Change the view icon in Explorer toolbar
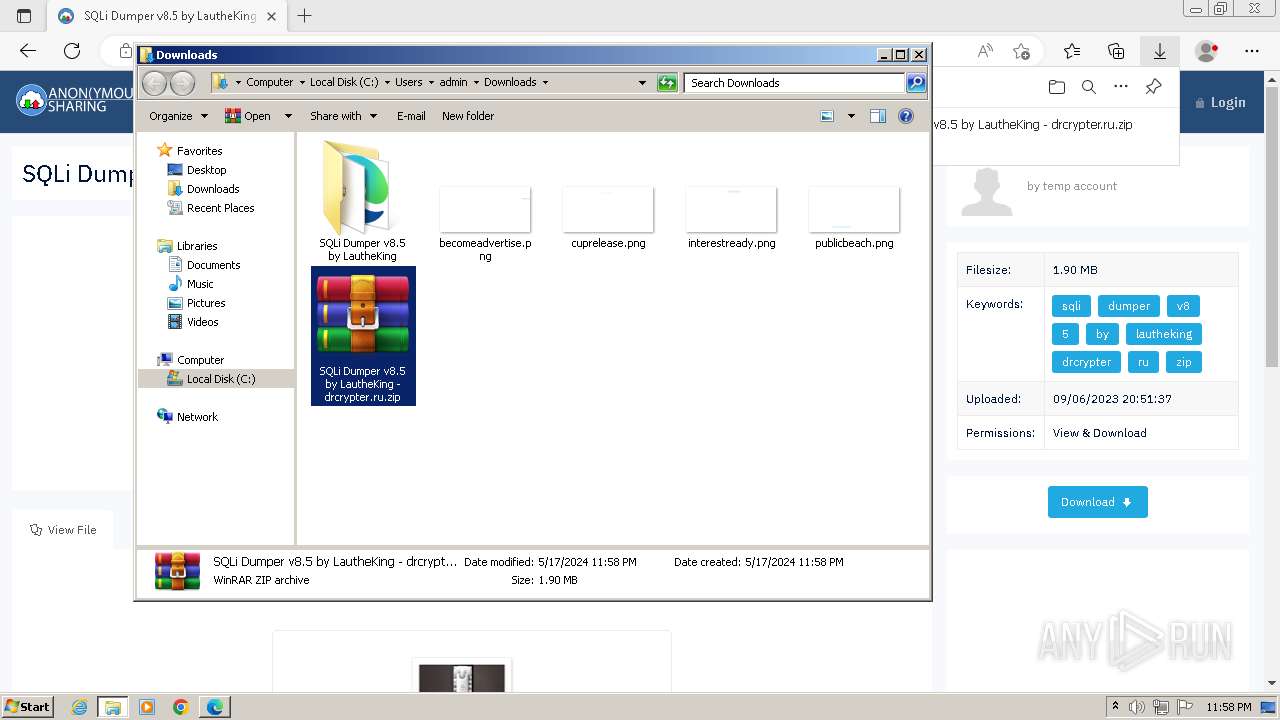1280x720 pixels. pos(827,116)
